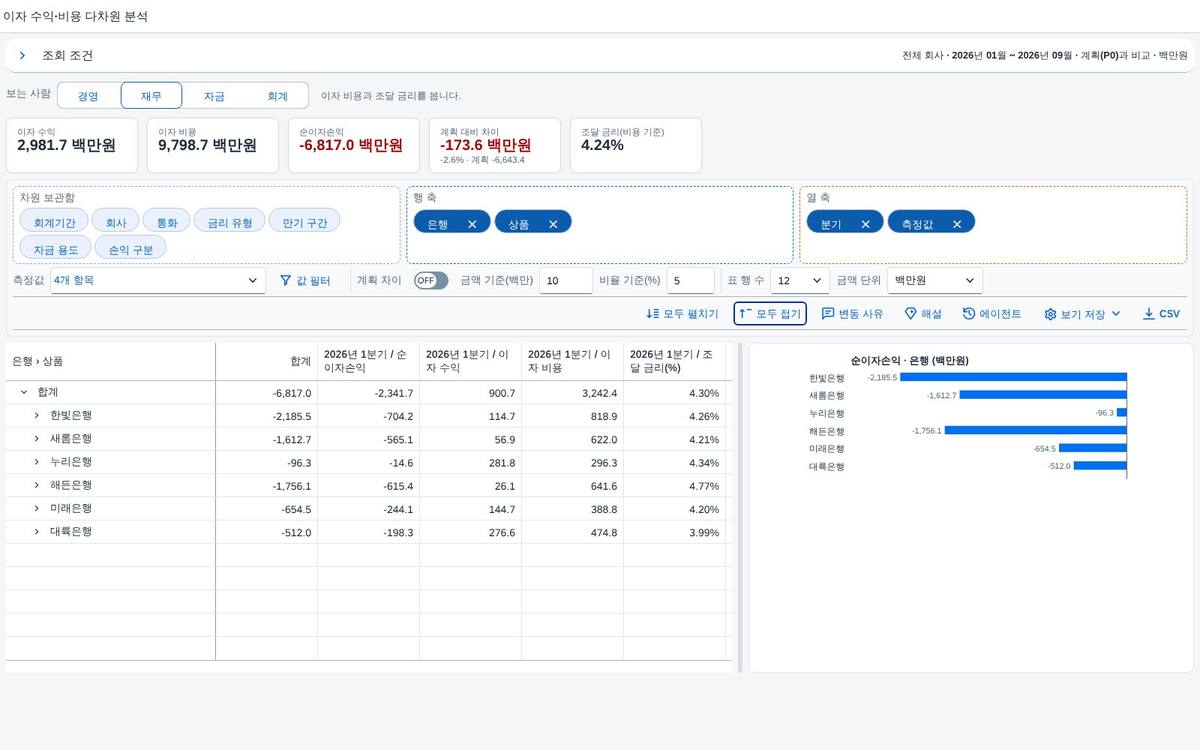Expand the 새롬은행 row
The image size is (1200, 750).
36,439
